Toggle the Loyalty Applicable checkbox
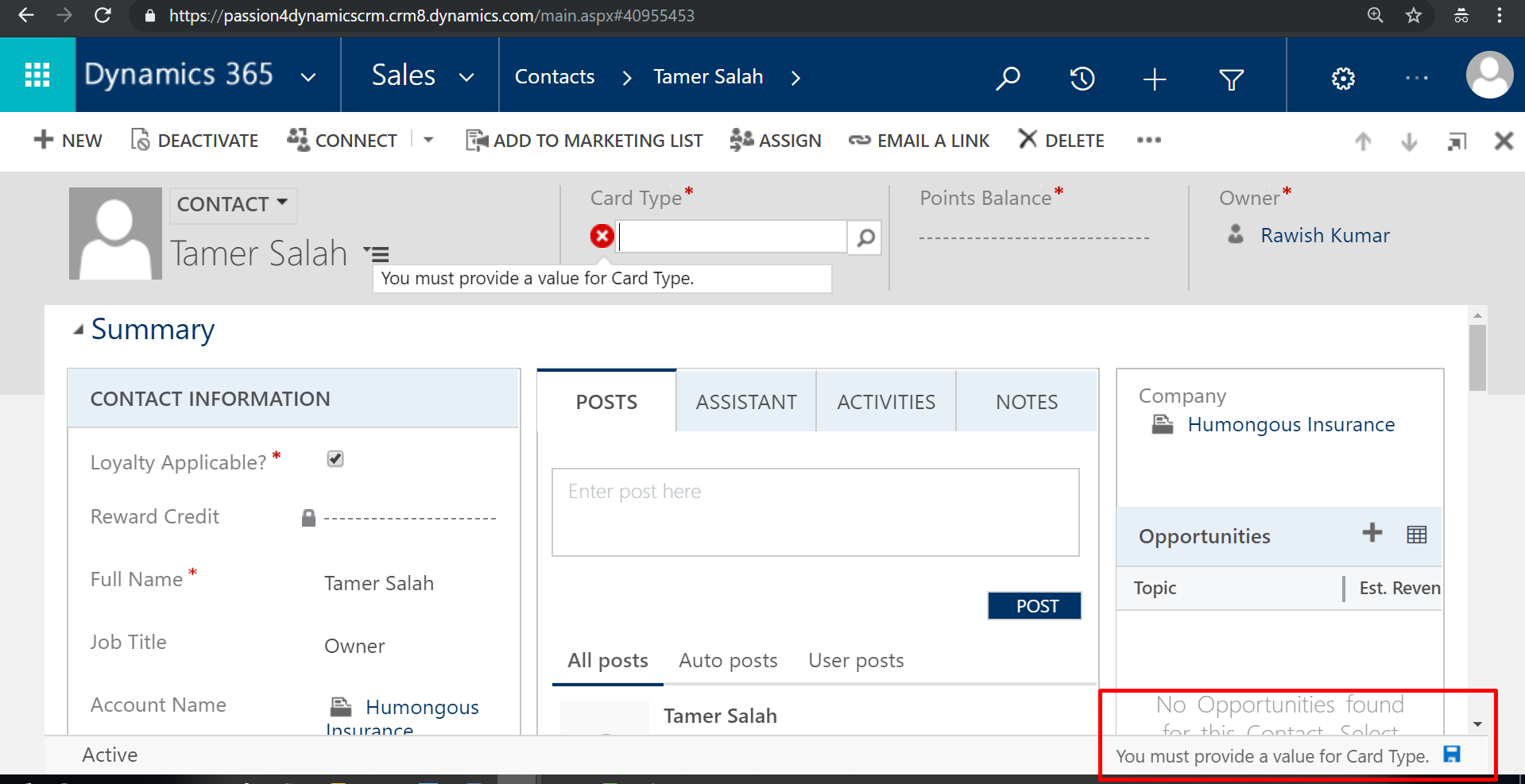 coord(335,459)
